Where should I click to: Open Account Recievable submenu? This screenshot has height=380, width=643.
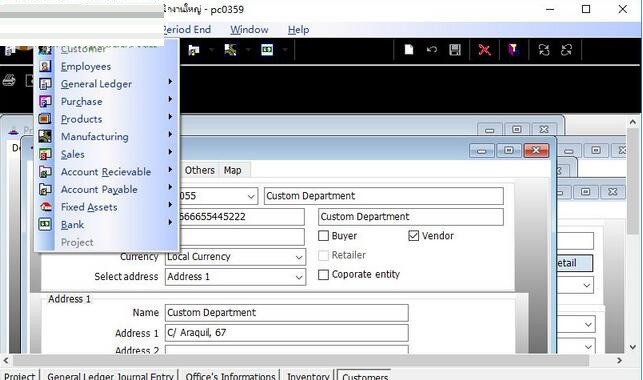106,172
